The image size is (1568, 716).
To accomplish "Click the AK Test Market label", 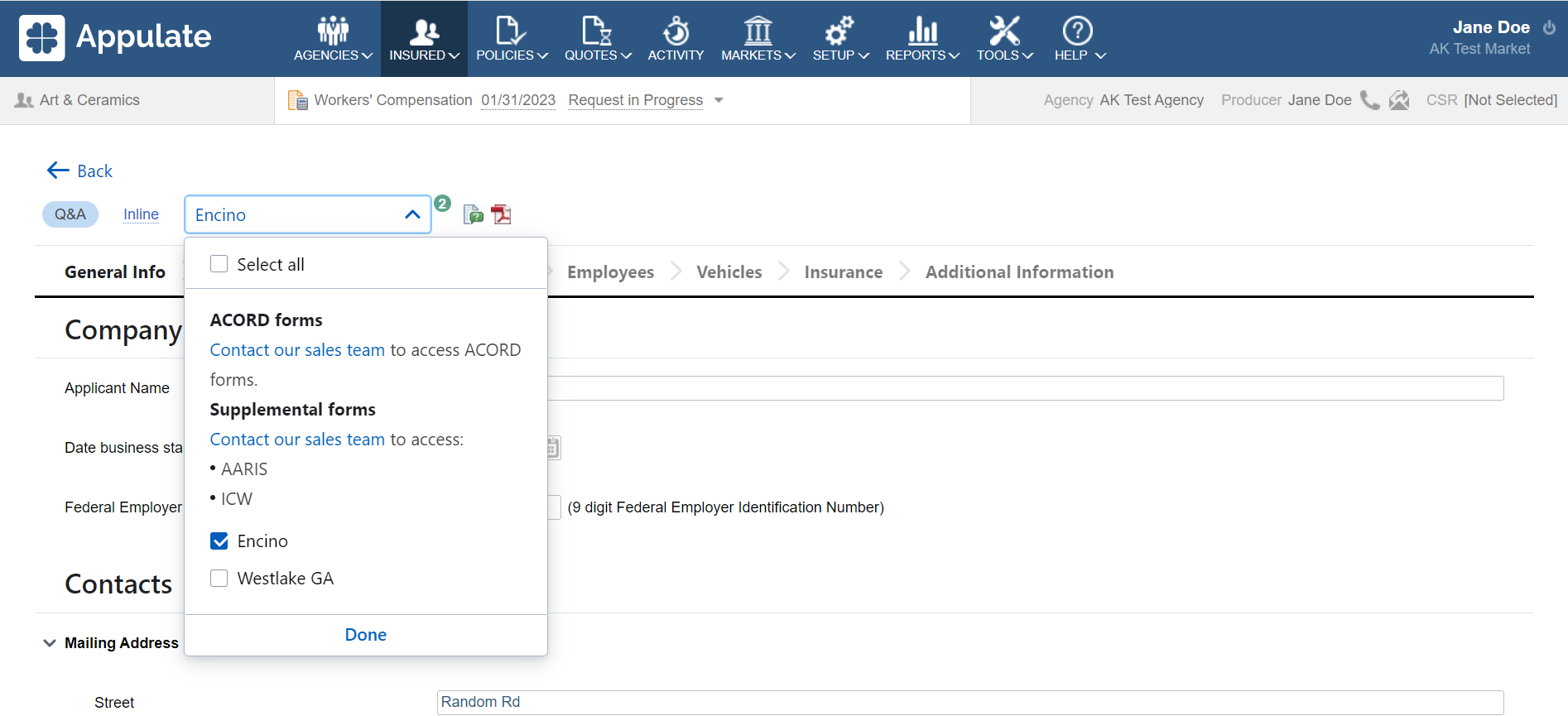I will [x=1479, y=49].
